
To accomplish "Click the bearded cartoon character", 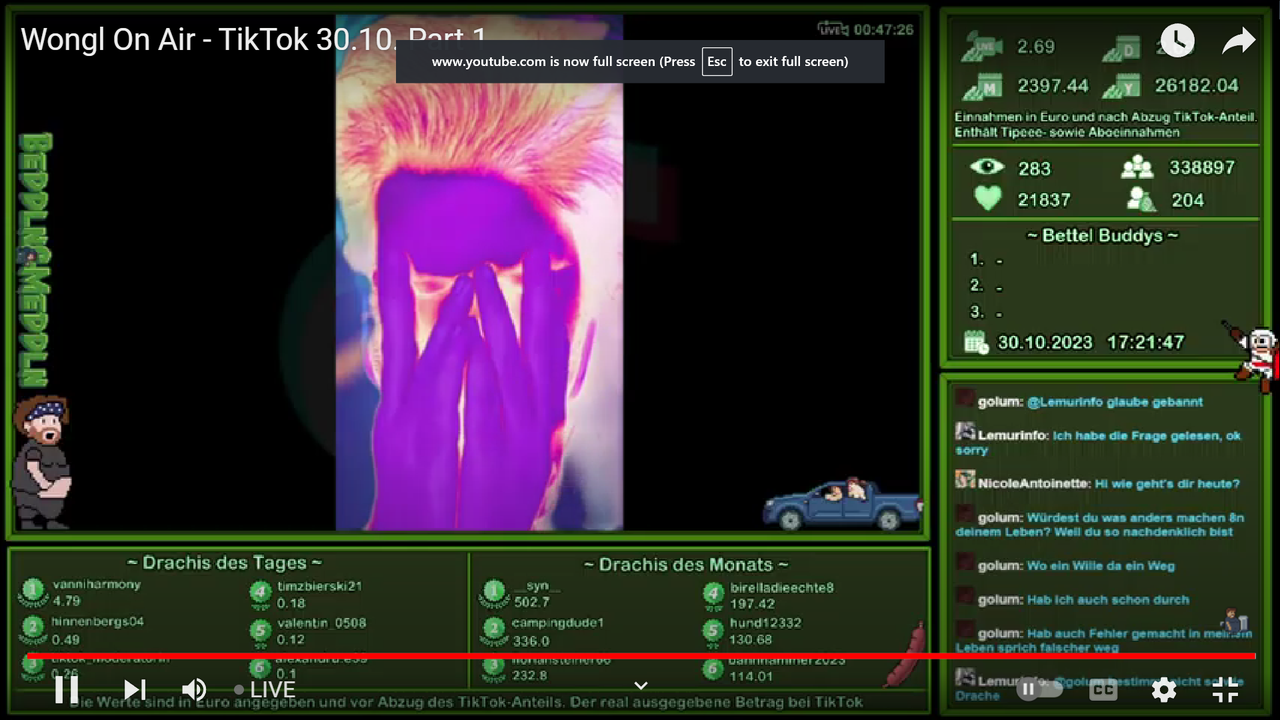I will [42, 462].
